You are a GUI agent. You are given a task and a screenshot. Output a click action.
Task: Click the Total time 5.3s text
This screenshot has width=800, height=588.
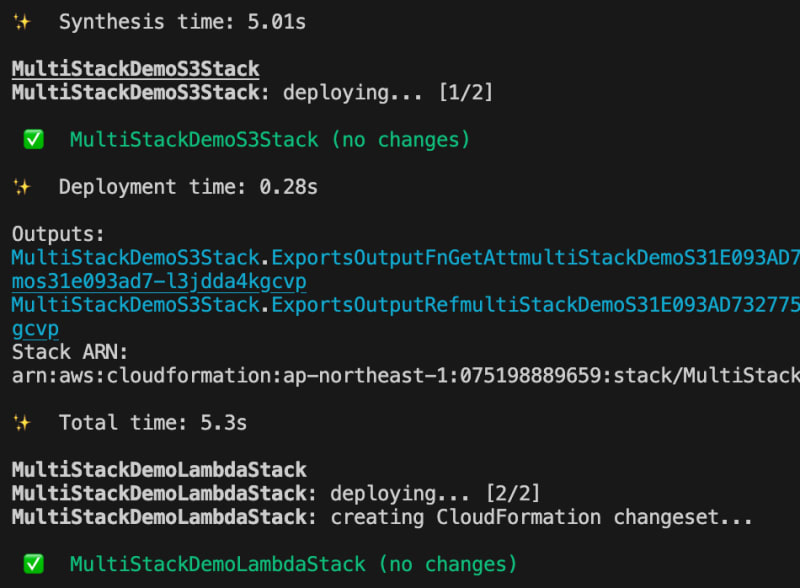[152, 423]
